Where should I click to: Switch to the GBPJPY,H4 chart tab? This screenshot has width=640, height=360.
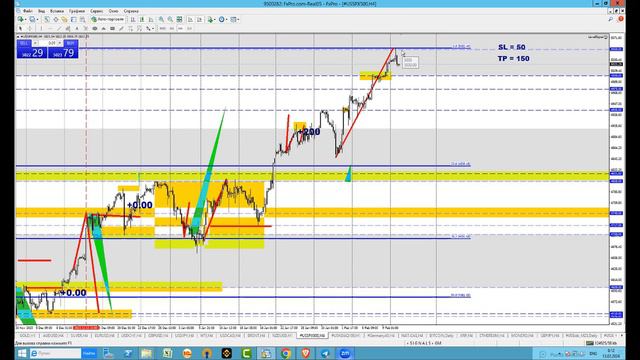pyautogui.click(x=550, y=336)
